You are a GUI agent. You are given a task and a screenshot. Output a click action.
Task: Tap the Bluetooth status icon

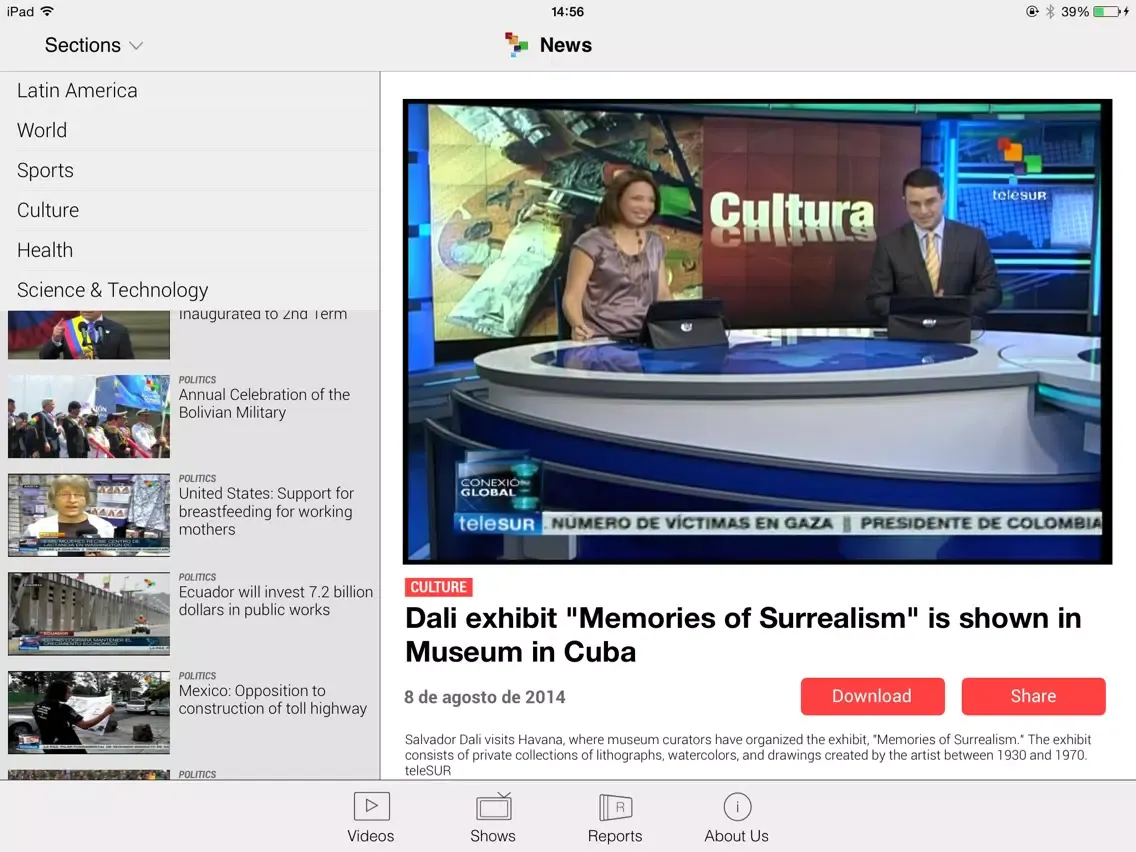1050,12
